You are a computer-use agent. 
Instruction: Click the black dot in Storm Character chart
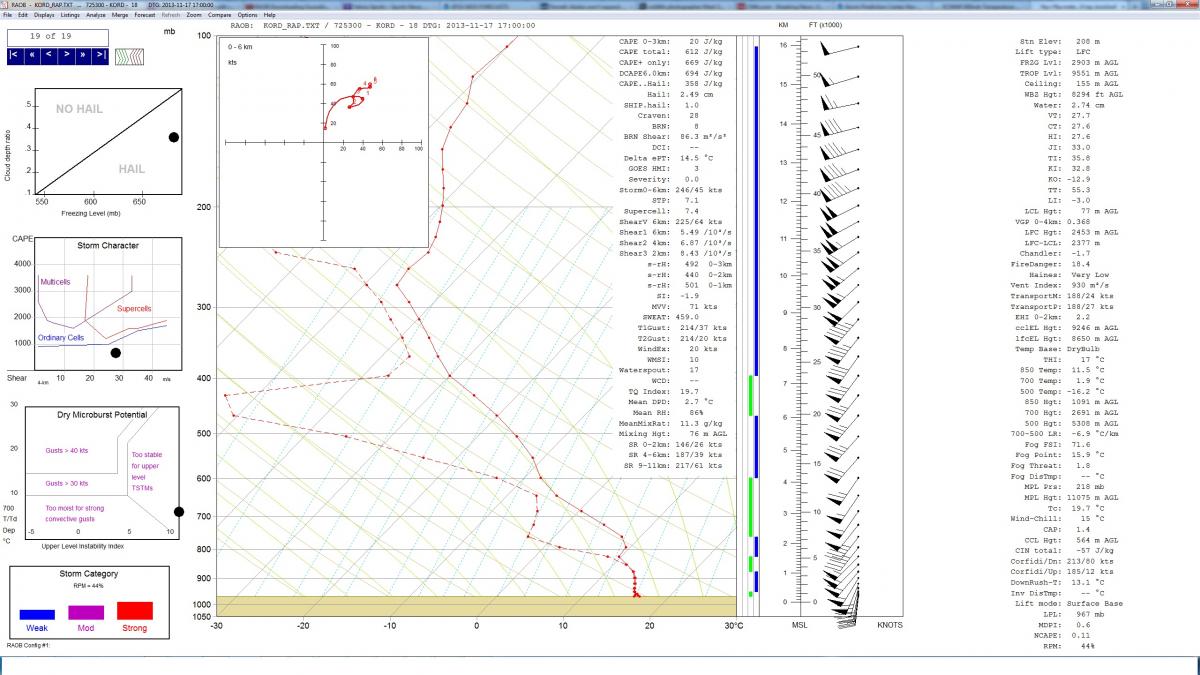click(x=115, y=352)
